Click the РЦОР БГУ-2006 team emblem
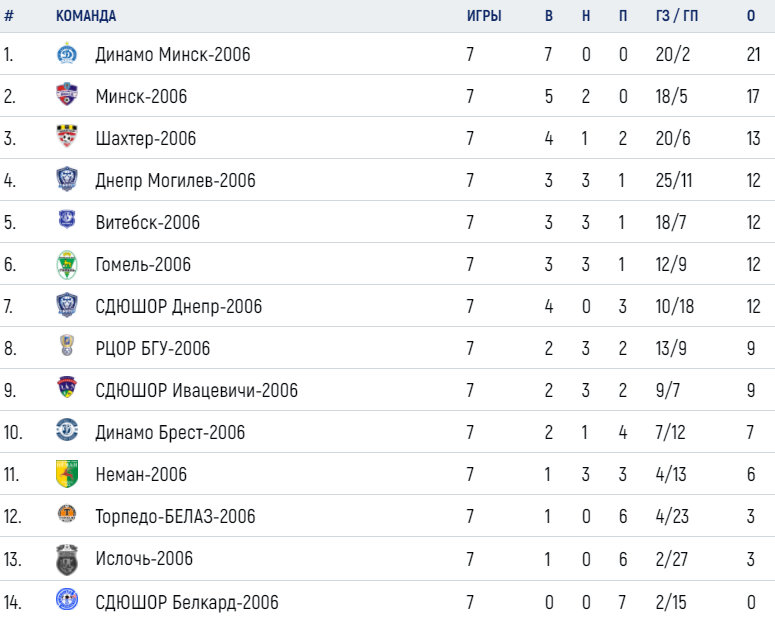775x619 pixels. (67, 345)
